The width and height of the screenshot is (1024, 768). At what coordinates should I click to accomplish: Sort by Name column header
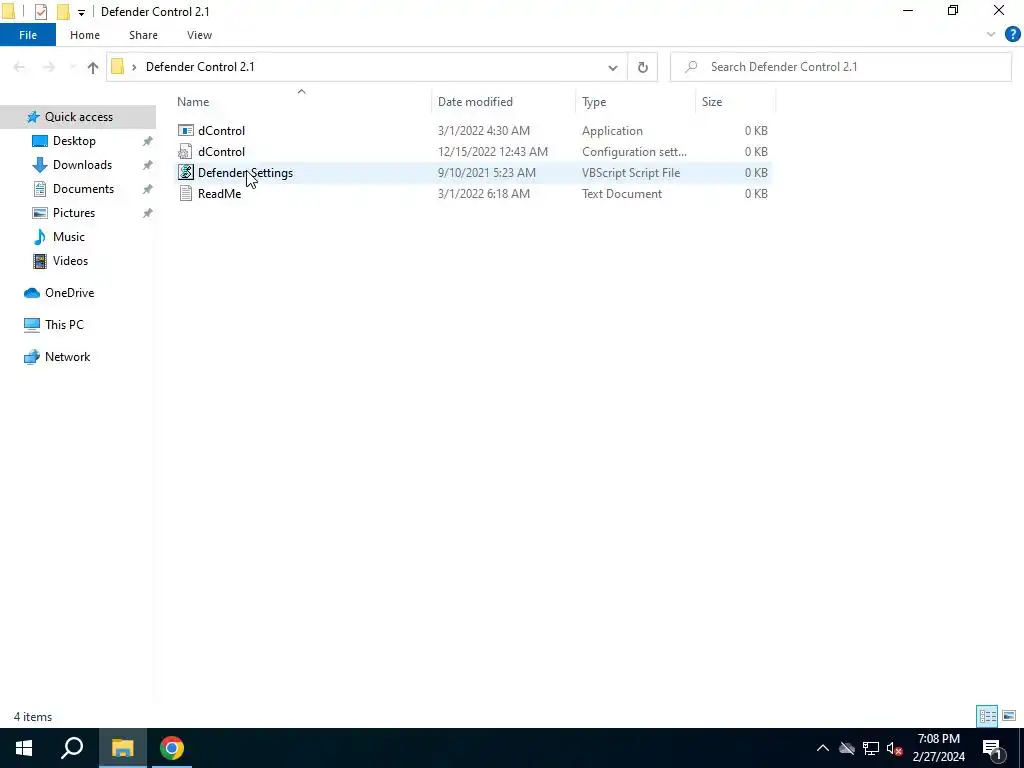[193, 102]
